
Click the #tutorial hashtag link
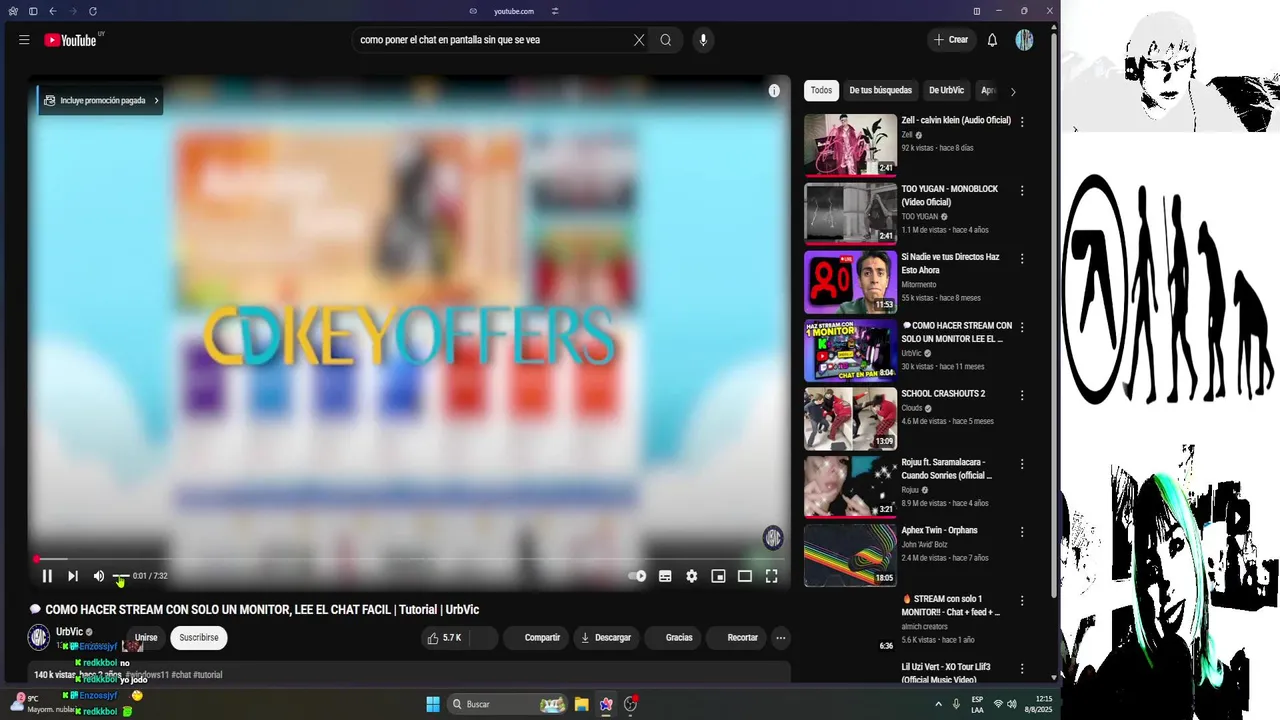207,675
